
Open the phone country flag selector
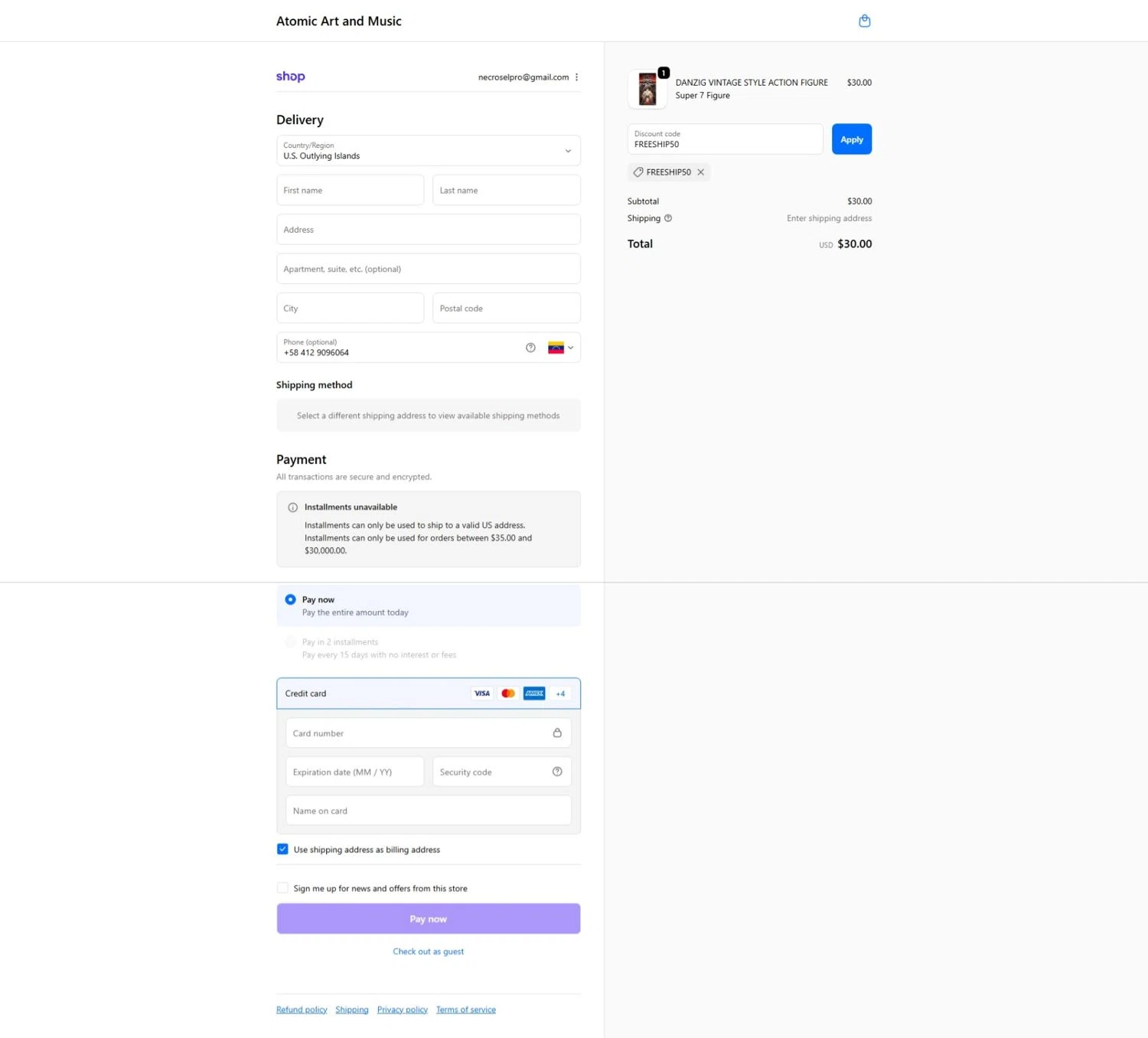pos(560,348)
